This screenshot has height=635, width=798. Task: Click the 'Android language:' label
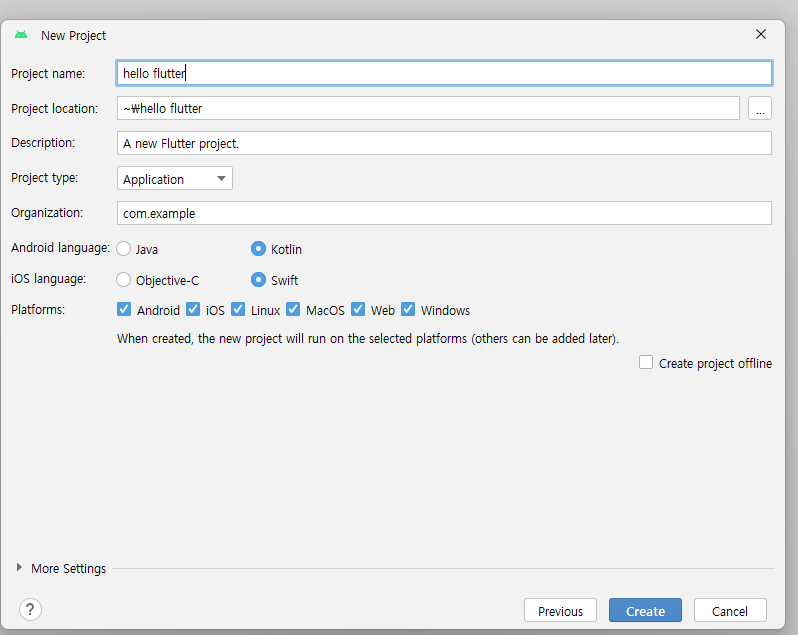pyautogui.click(x=61, y=248)
